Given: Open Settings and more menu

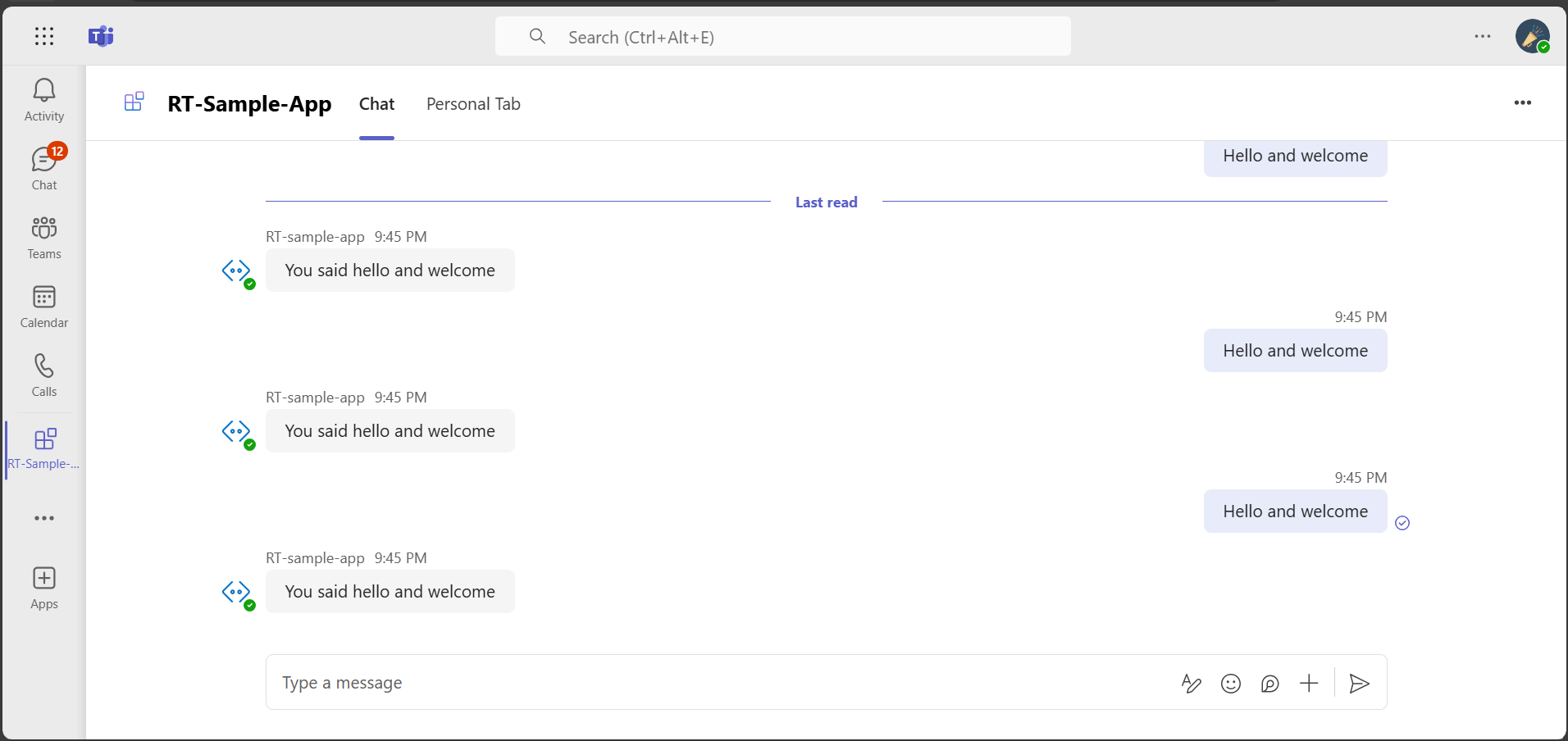Looking at the screenshot, I should [1482, 36].
